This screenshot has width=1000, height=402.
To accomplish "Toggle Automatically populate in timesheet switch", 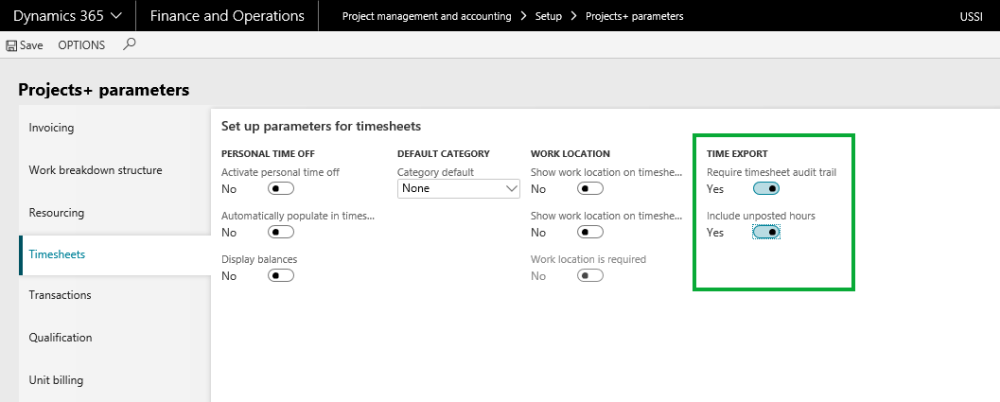I will point(281,232).
